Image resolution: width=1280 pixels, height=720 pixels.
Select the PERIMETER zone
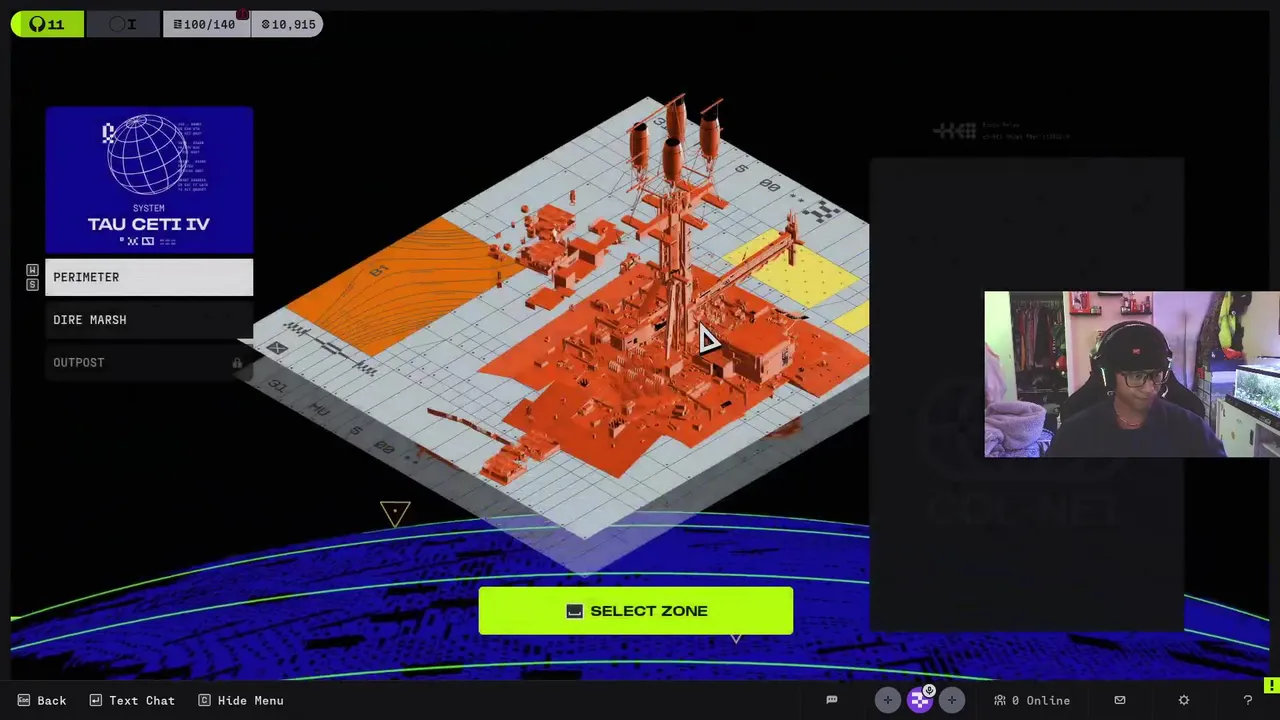(149, 277)
